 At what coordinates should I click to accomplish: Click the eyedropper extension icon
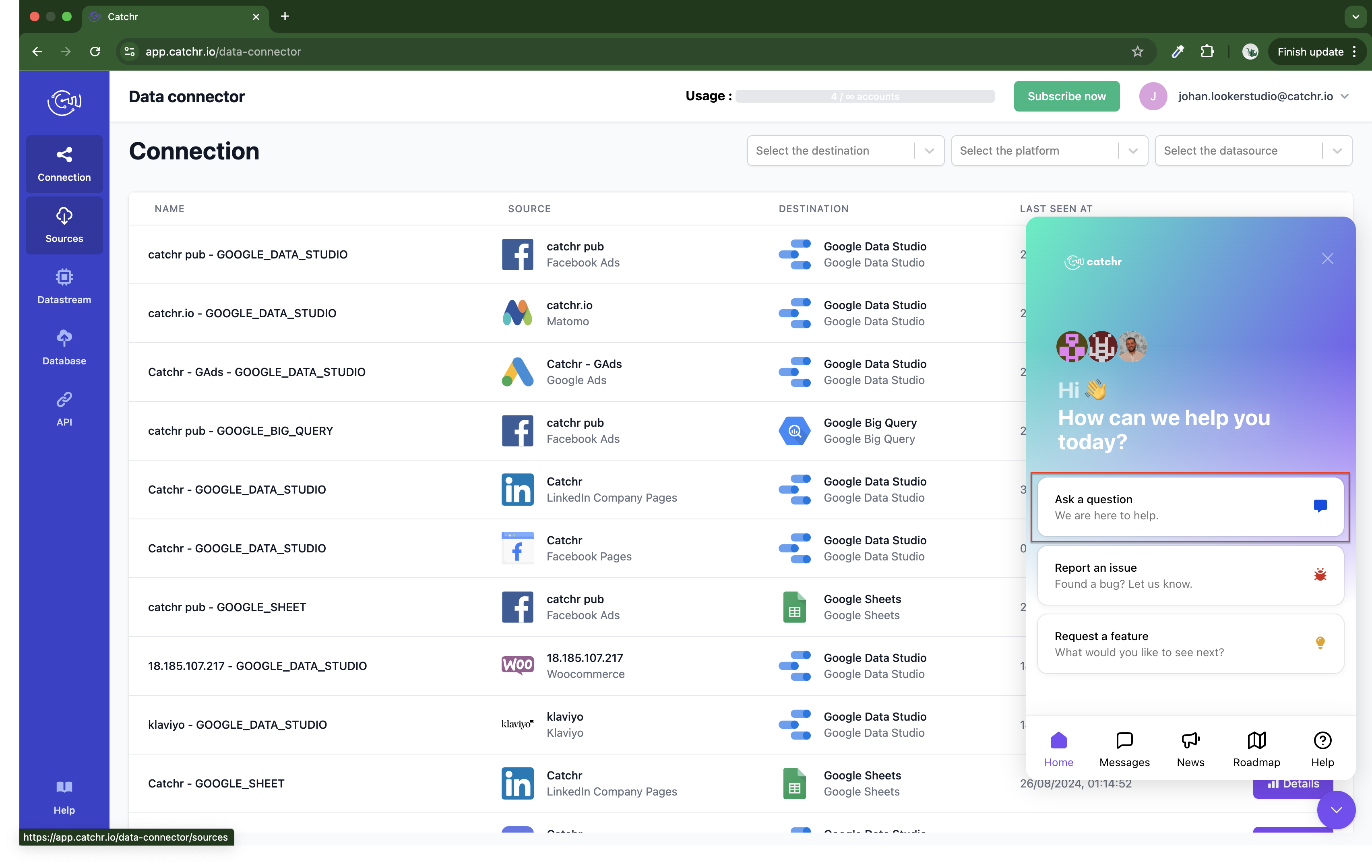1177,51
